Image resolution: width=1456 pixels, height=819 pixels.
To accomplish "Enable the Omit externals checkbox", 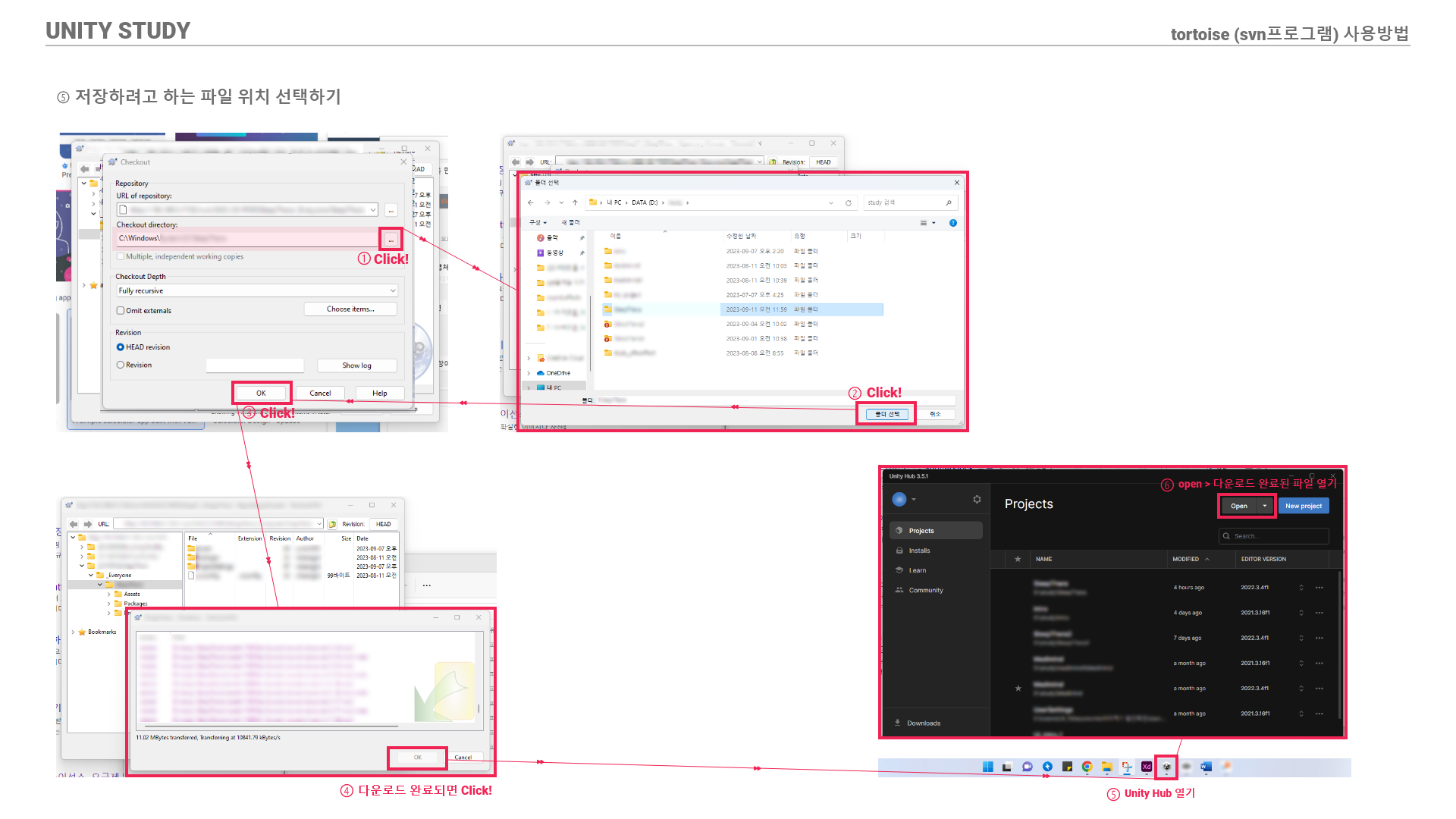I will point(121,310).
